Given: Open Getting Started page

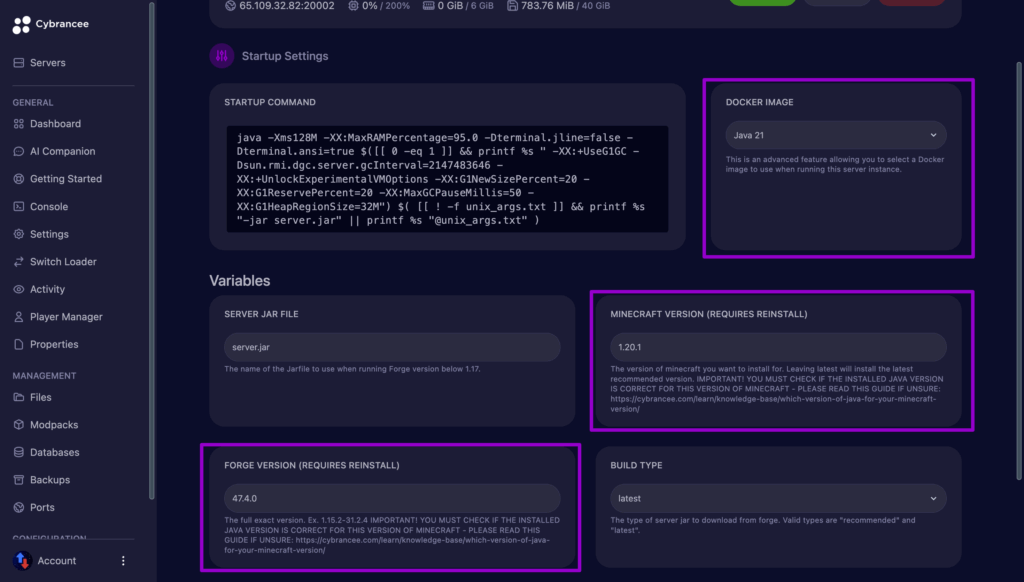Looking at the screenshot, I should click(x=65, y=179).
